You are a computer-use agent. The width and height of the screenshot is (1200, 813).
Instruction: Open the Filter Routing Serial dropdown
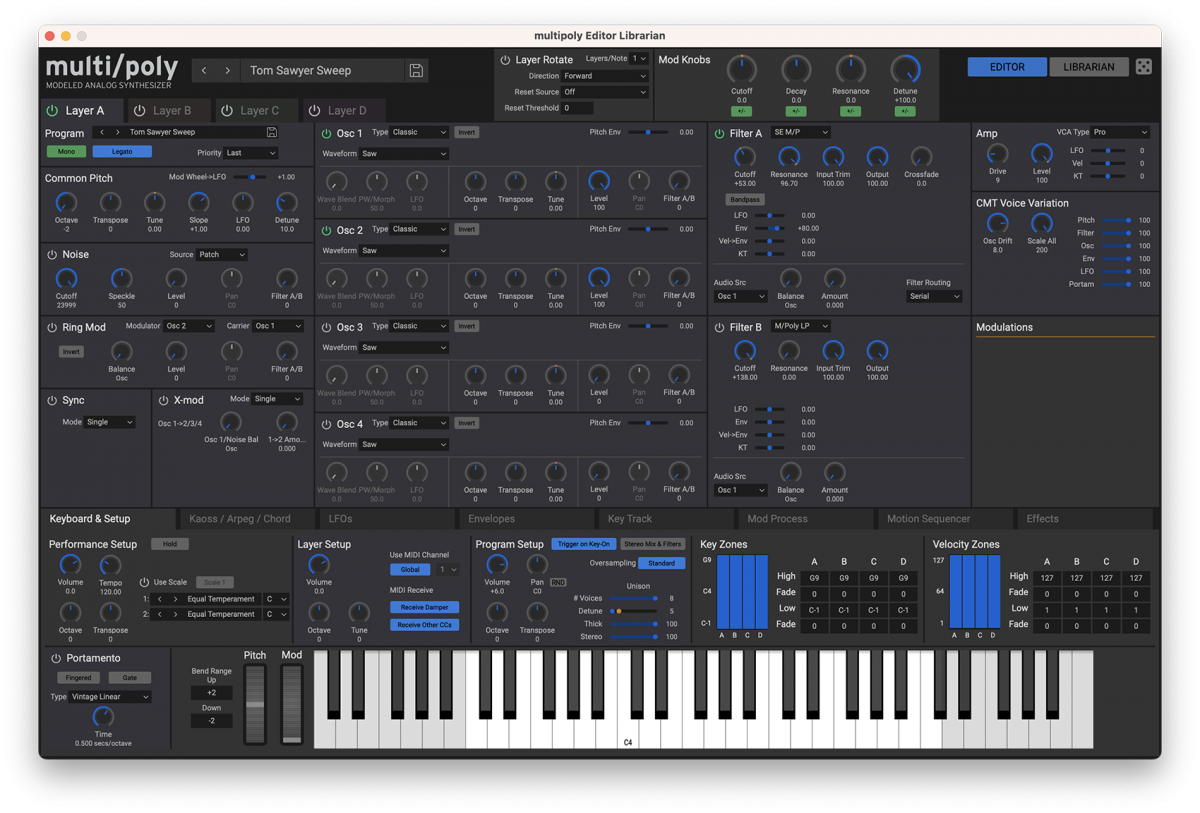[934, 296]
